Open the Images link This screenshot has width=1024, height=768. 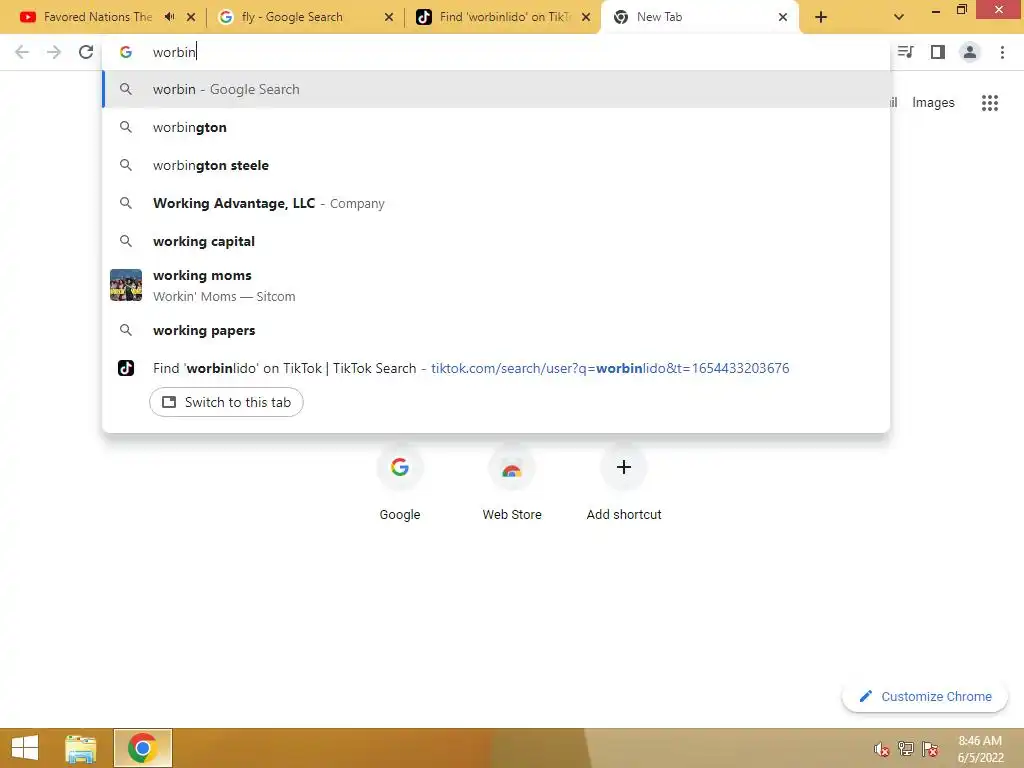[x=933, y=103]
